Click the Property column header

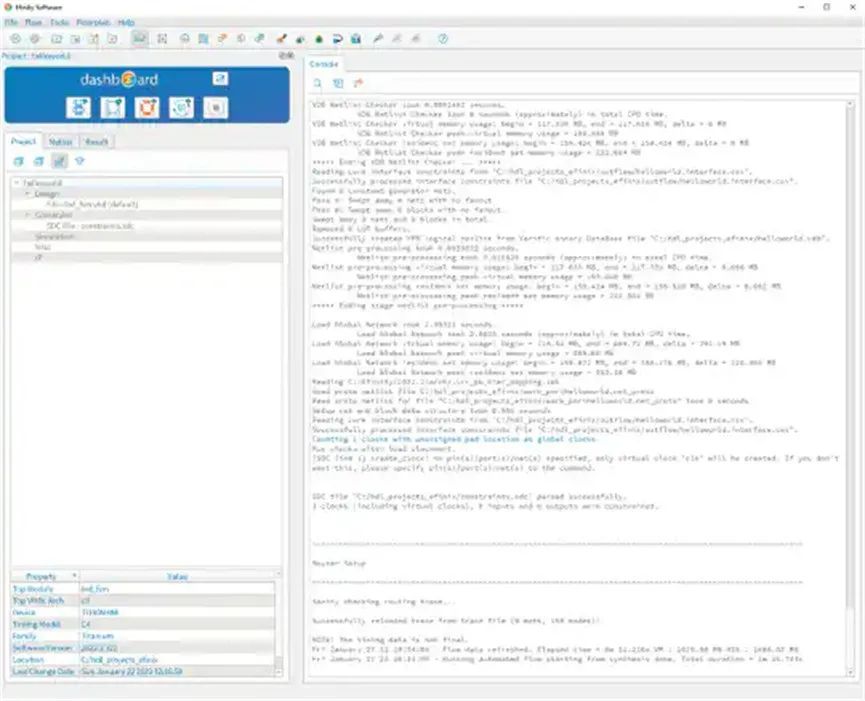tap(42, 577)
